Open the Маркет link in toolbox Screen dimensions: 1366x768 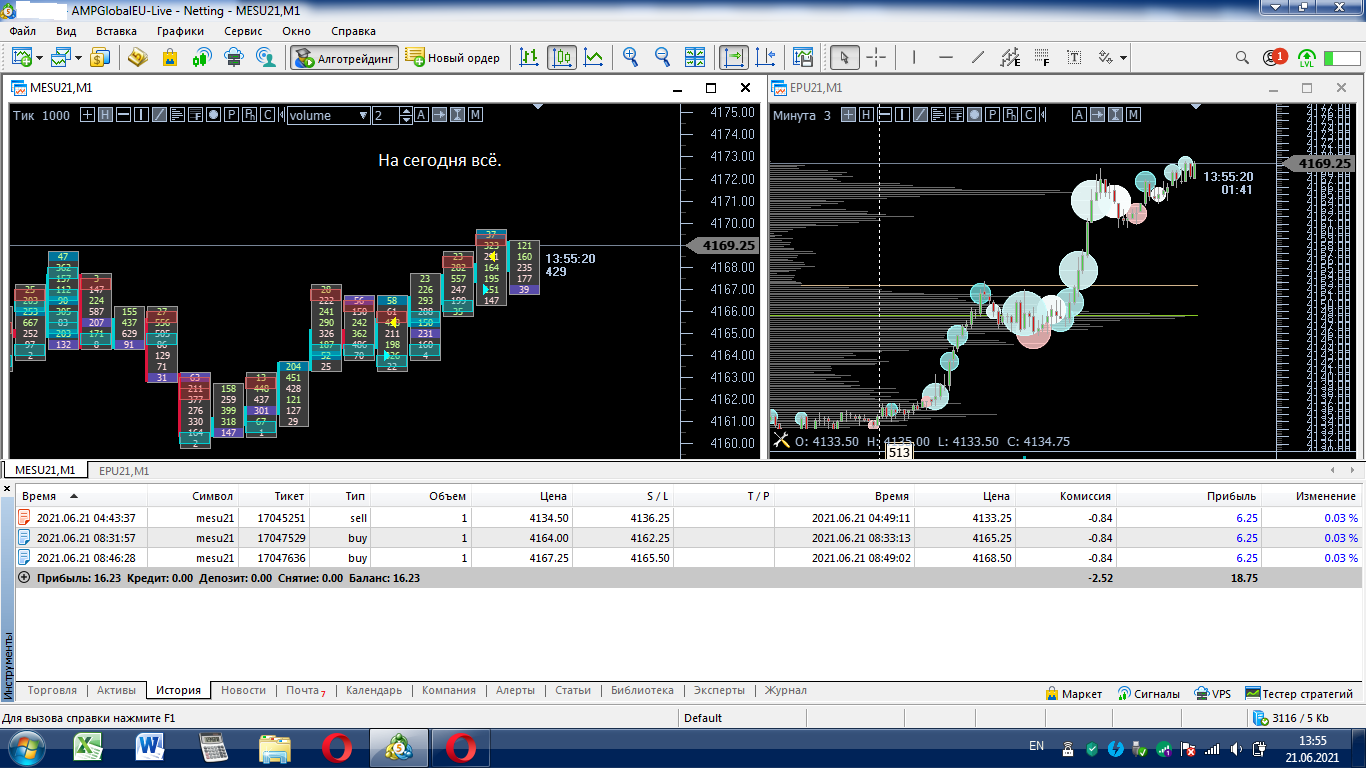tap(1073, 693)
